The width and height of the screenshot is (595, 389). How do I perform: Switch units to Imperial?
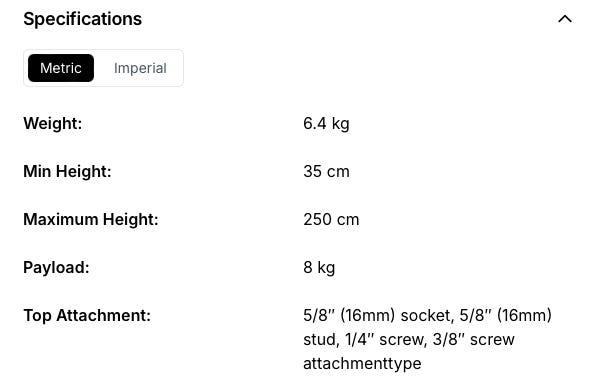(140, 68)
